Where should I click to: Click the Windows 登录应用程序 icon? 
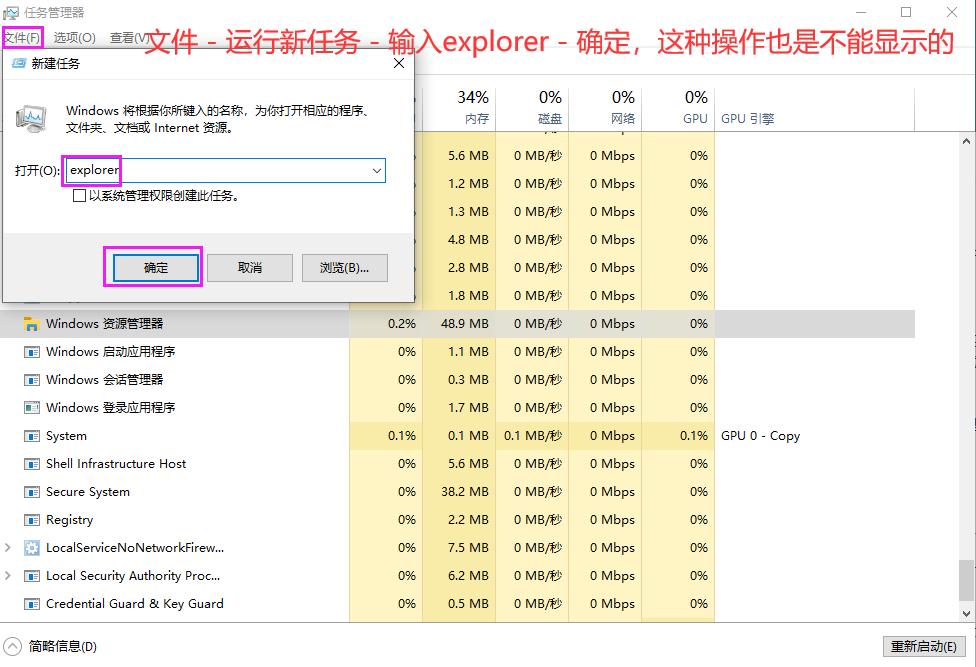click(x=33, y=408)
